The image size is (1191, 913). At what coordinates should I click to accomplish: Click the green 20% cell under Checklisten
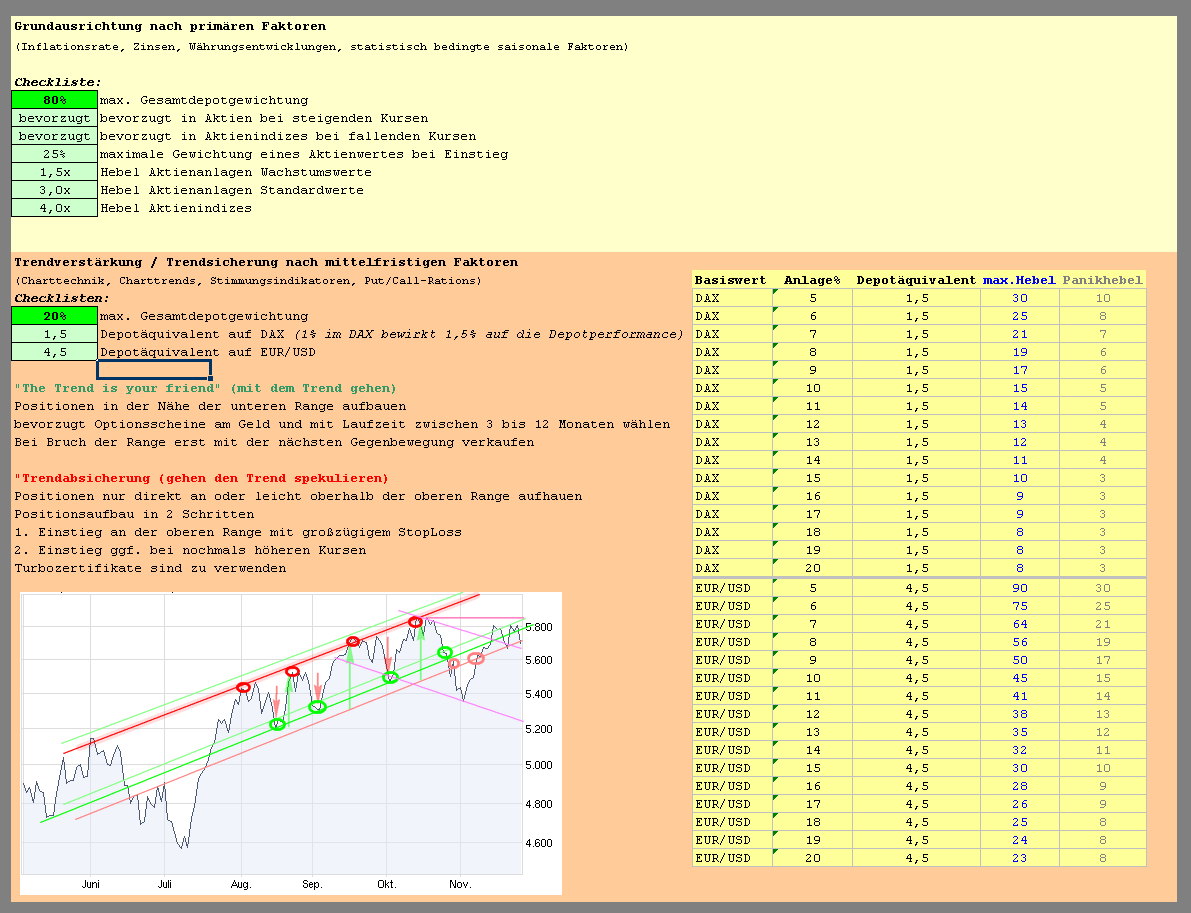(53, 316)
